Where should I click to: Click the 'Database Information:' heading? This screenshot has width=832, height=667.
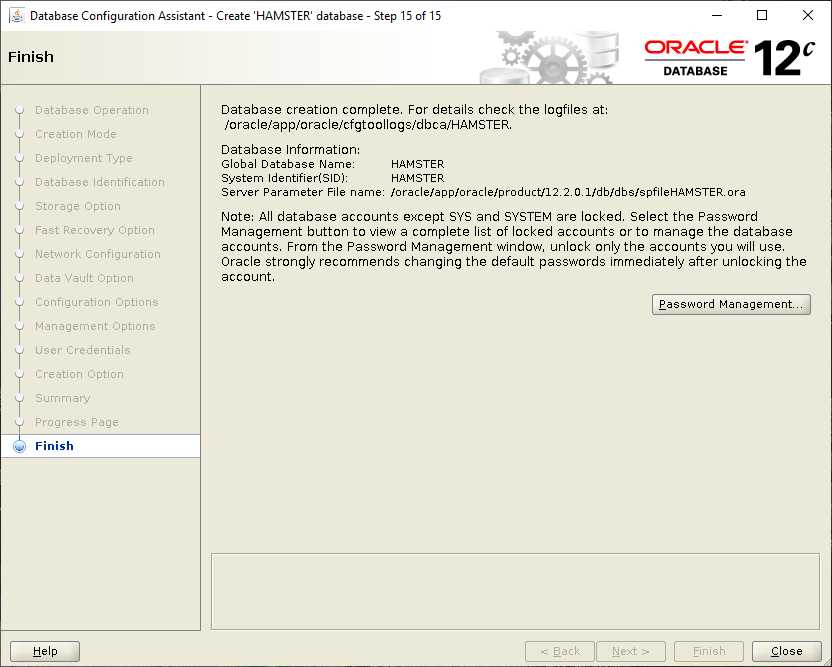pos(290,150)
